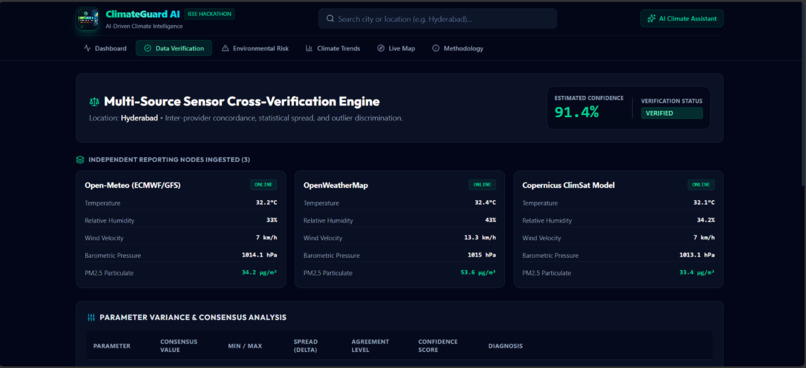Click OpenWeatherMap PM2.5 value 53.6 µg/m³
The image size is (806, 368).
479,273
